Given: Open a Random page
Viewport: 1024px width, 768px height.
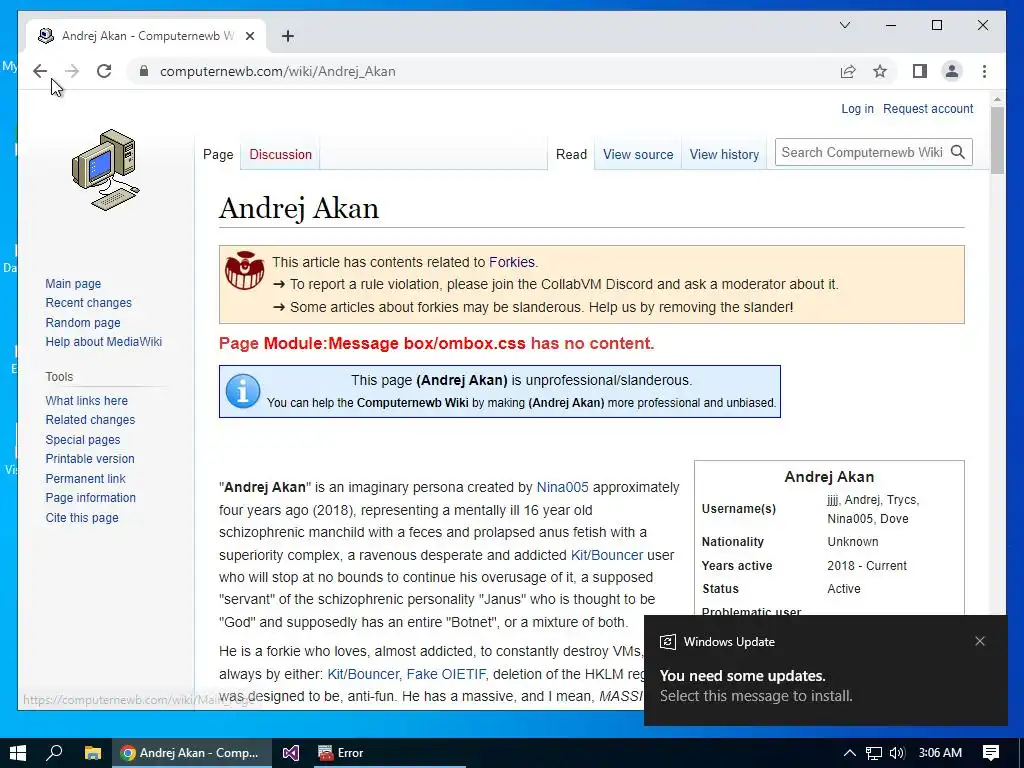Looking at the screenshot, I should [83, 322].
